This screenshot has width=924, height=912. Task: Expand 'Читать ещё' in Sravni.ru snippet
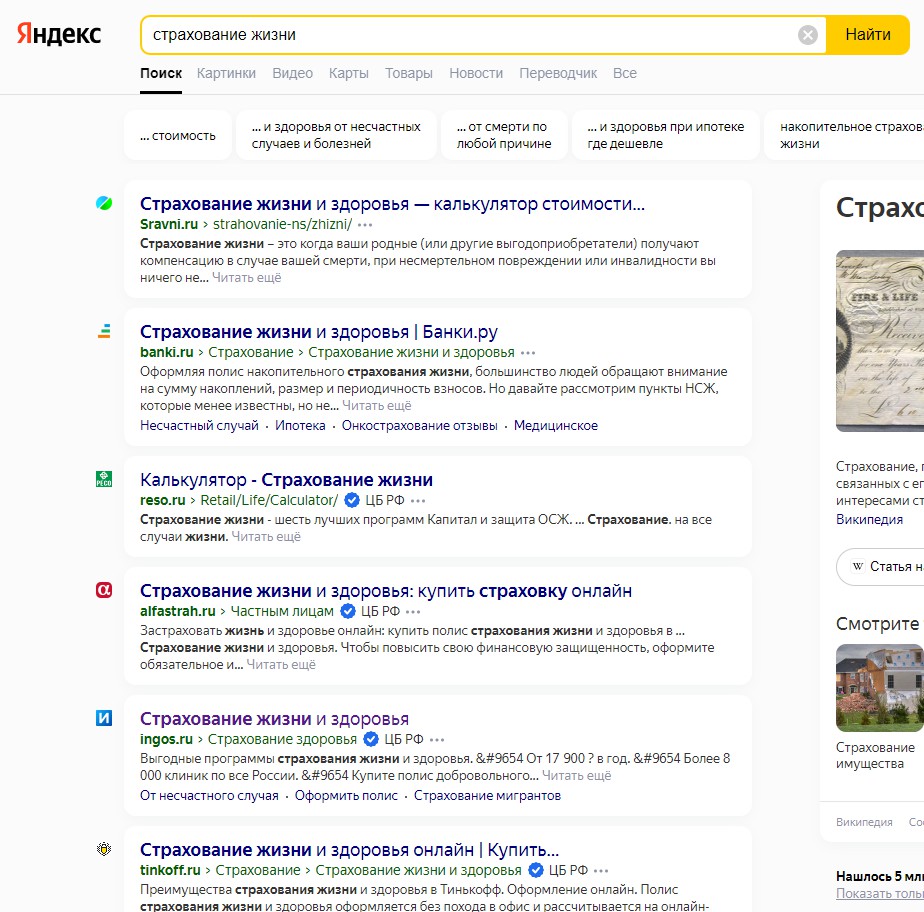[246, 277]
